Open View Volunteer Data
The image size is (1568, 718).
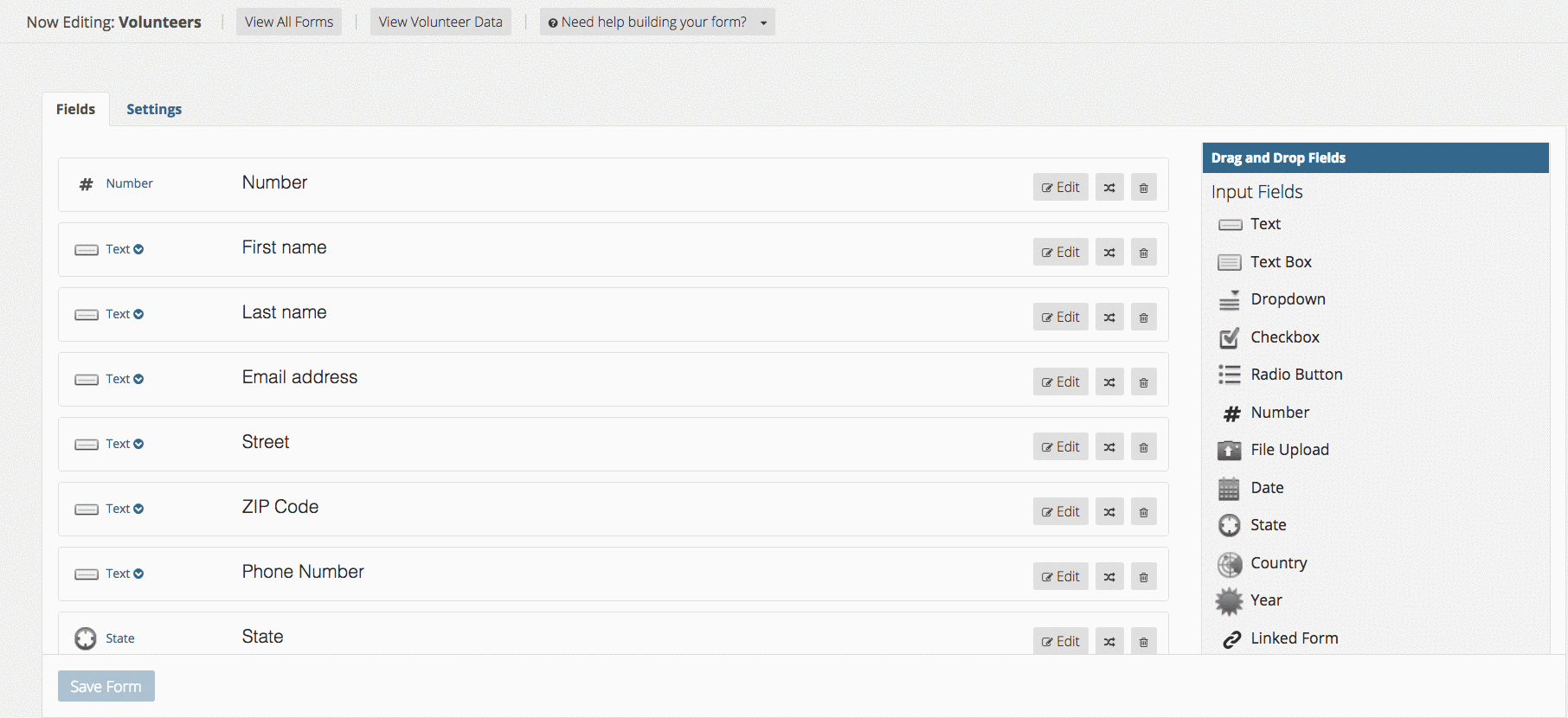(x=440, y=22)
